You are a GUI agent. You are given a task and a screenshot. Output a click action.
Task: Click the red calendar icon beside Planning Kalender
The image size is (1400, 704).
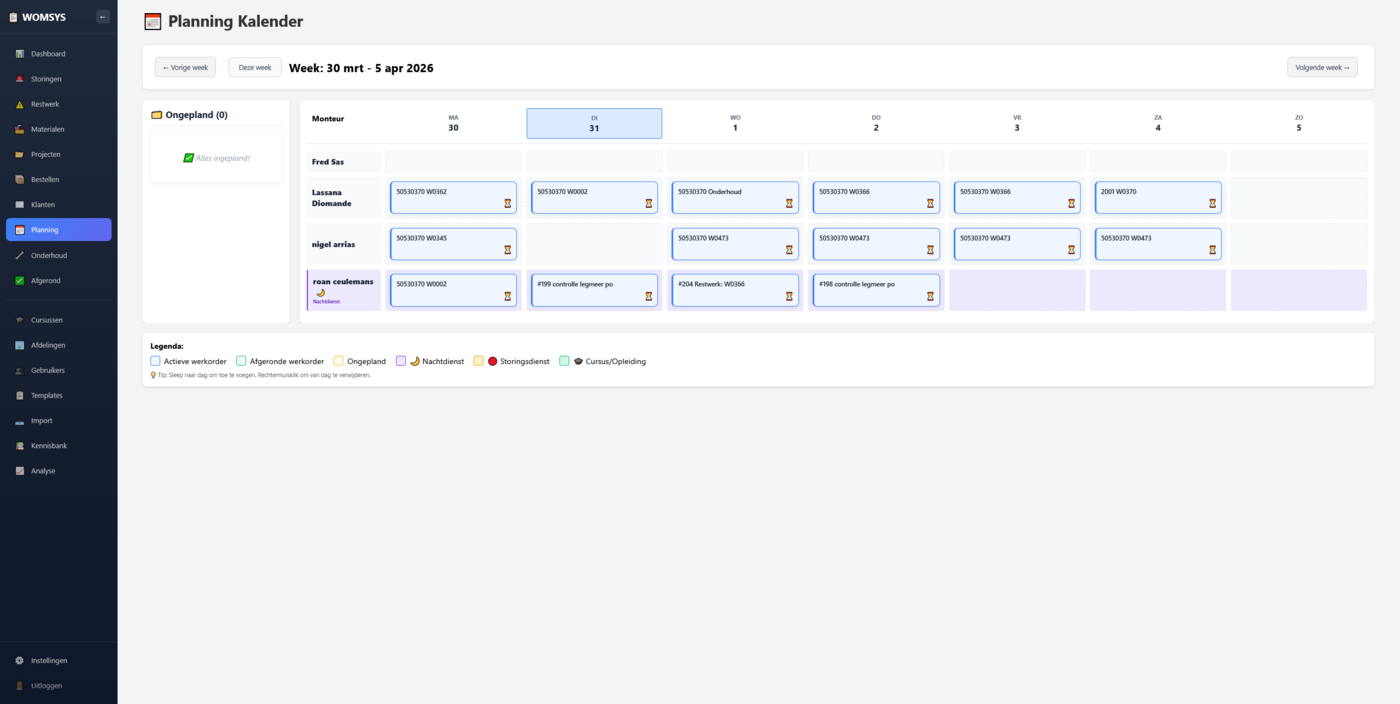(153, 20)
